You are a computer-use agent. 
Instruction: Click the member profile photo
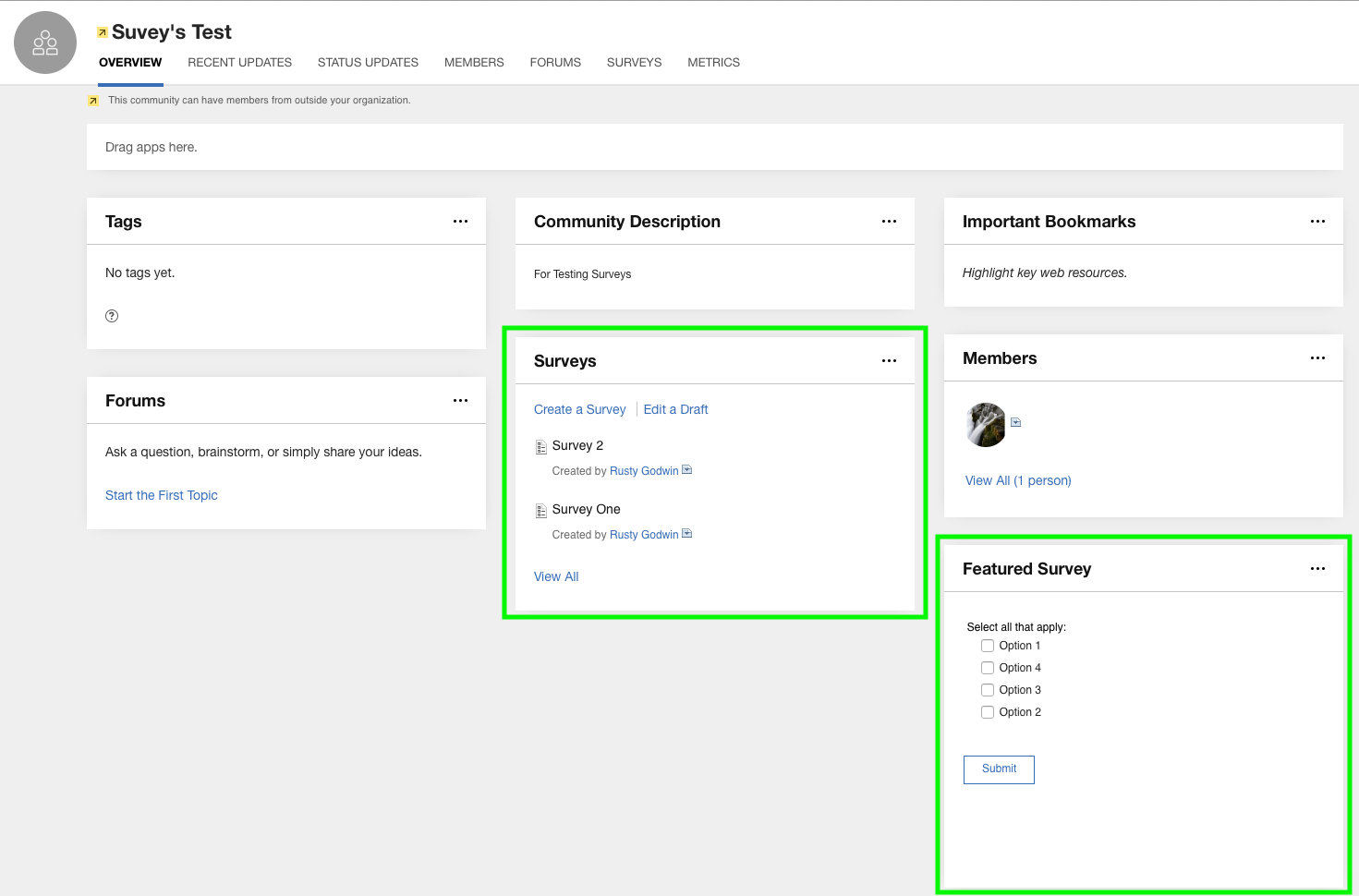pos(986,425)
